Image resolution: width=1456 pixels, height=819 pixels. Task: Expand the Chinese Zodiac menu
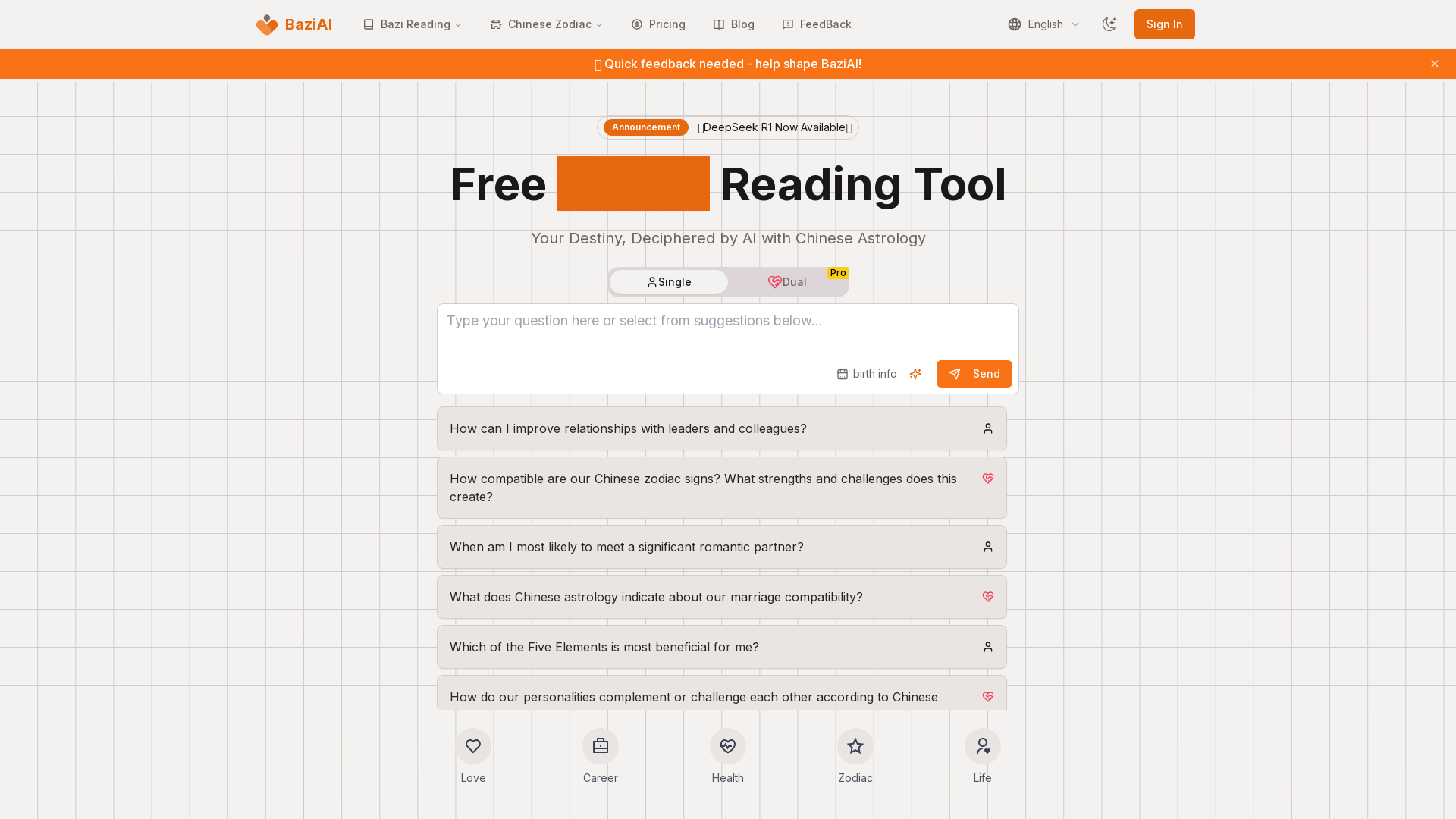point(546,24)
